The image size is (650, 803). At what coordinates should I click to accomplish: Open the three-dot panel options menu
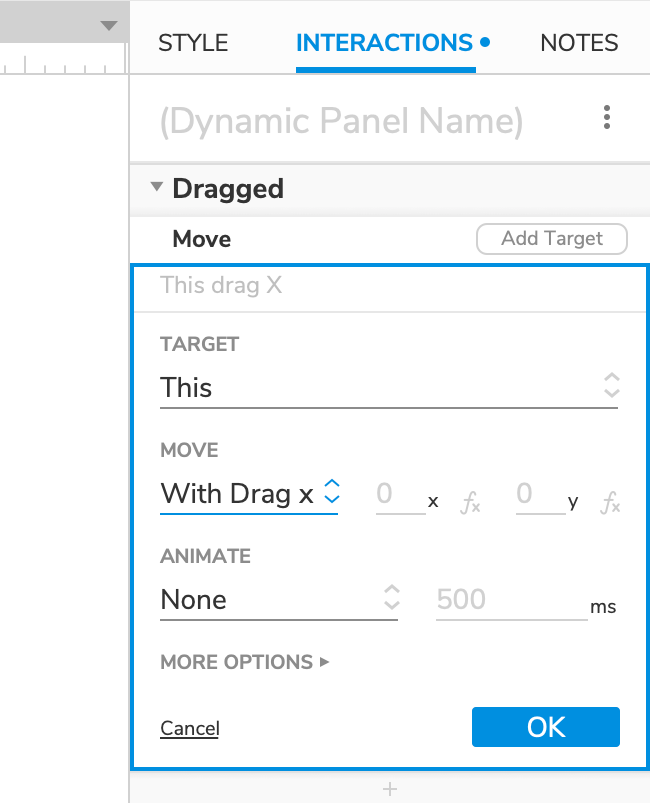(x=607, y=119)
